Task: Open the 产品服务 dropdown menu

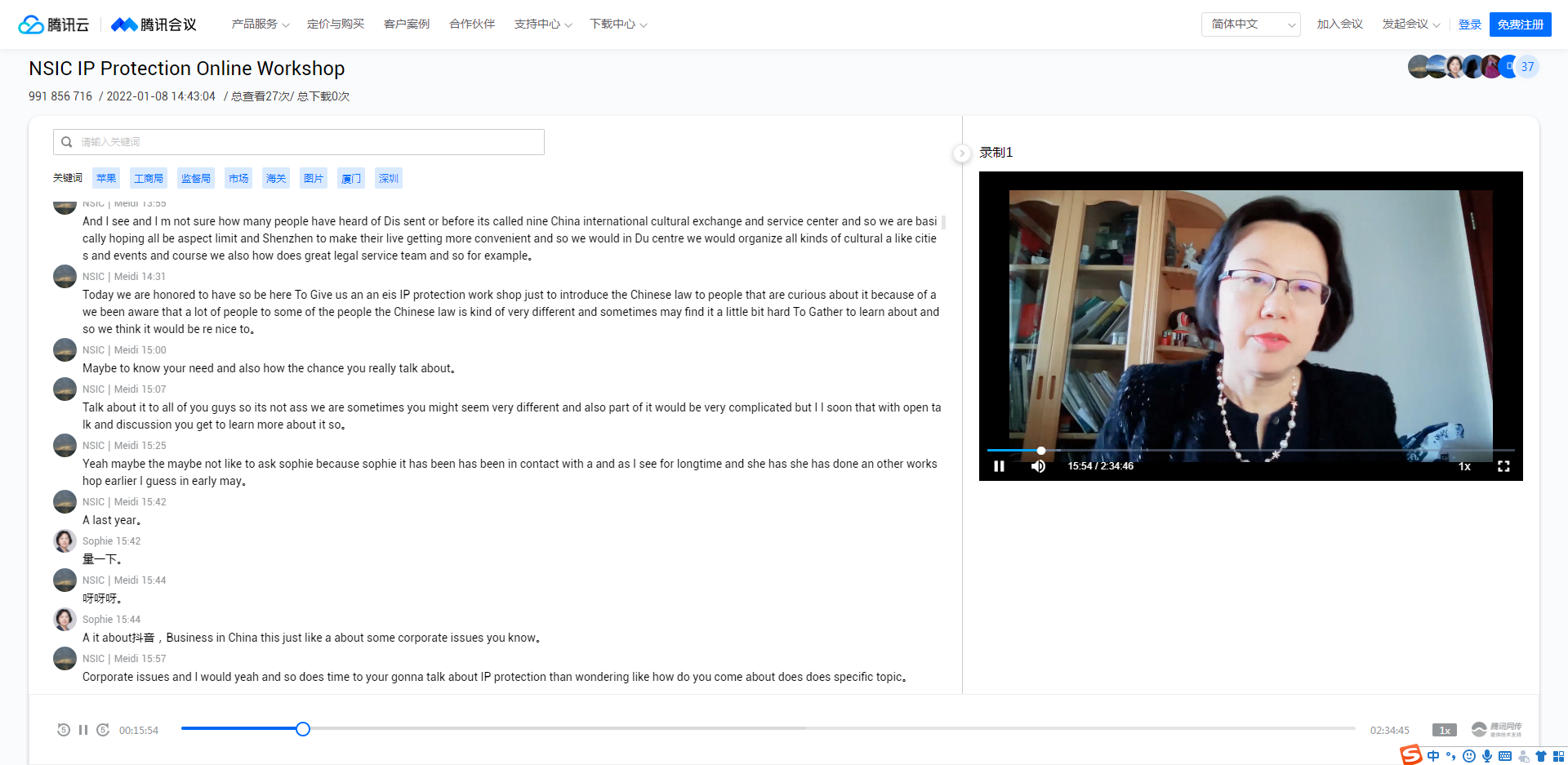Action: coord(261,24)
